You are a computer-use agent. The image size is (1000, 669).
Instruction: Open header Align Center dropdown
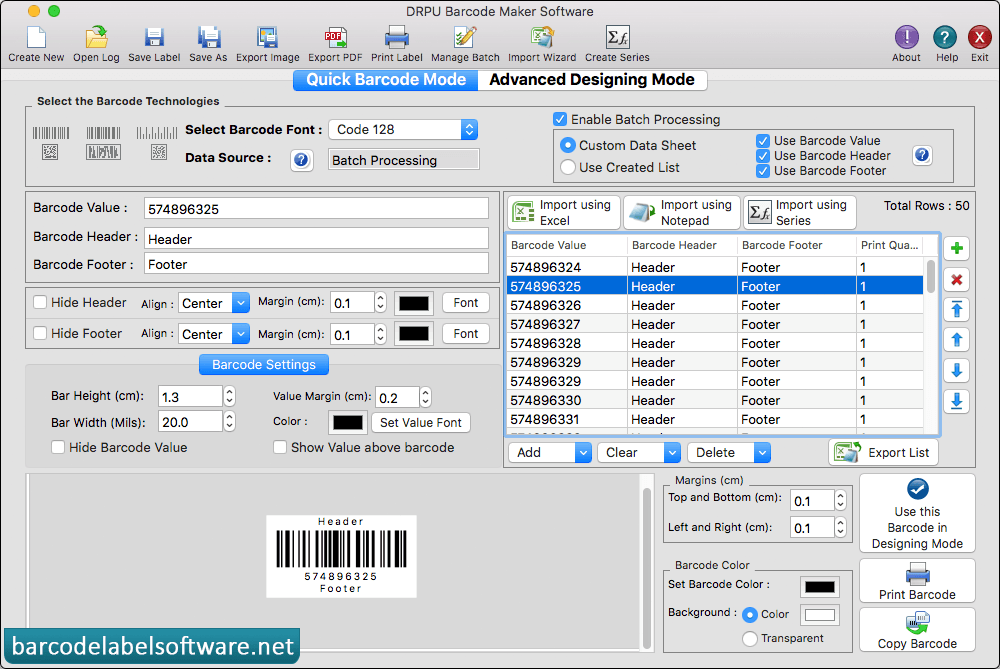click(x=214, y=303)
